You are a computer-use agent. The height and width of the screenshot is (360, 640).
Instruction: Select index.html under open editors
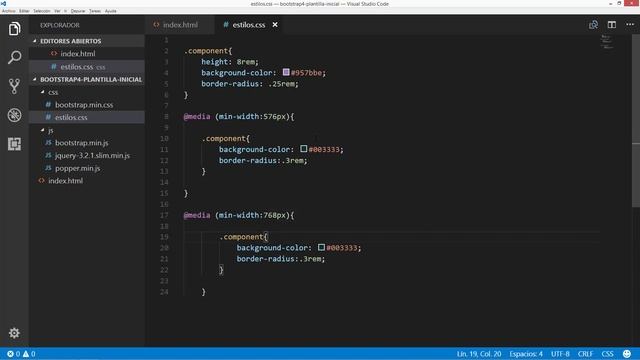[87, 54]
